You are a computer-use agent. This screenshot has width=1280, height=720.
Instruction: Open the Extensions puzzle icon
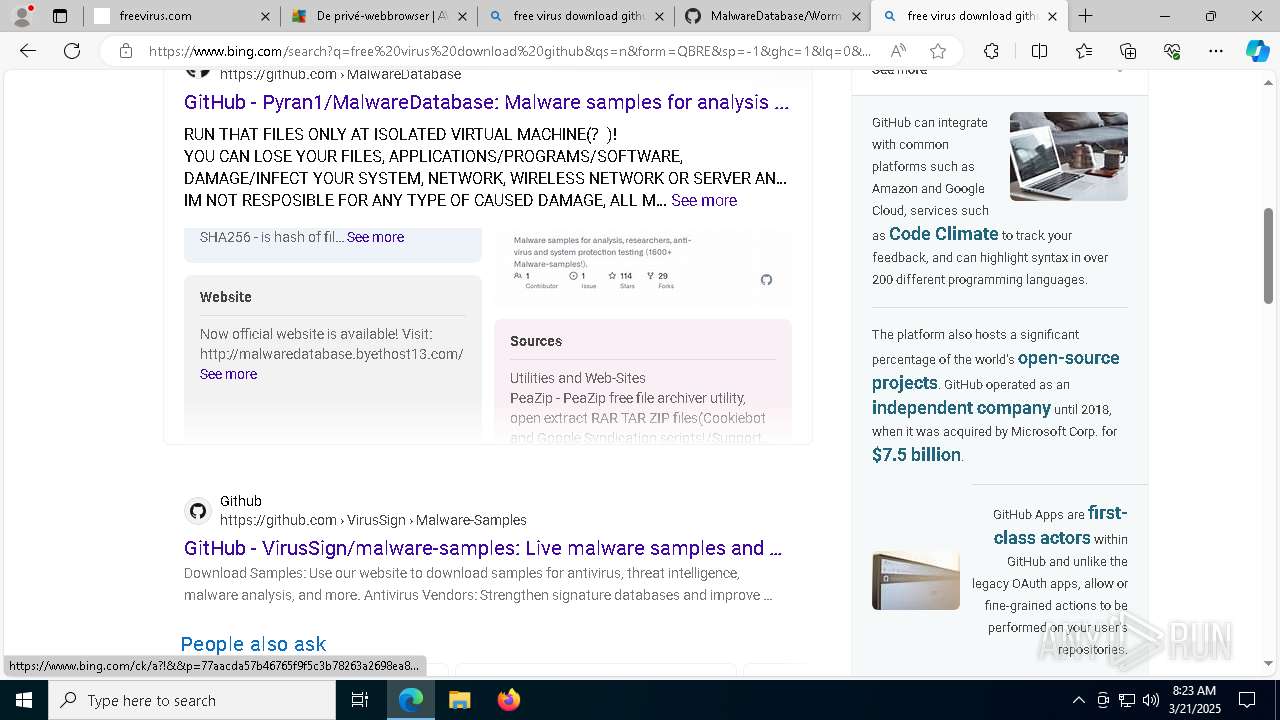tap(991, 51)
